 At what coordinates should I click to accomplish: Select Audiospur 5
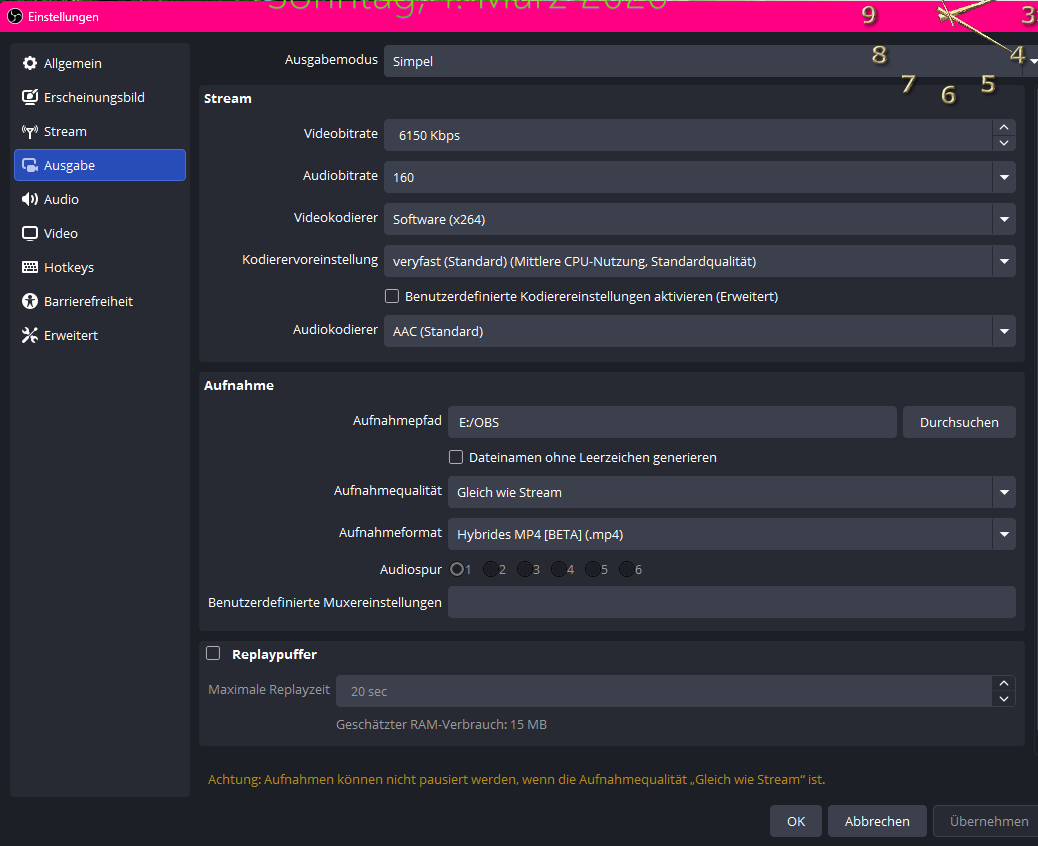[592, 569]
